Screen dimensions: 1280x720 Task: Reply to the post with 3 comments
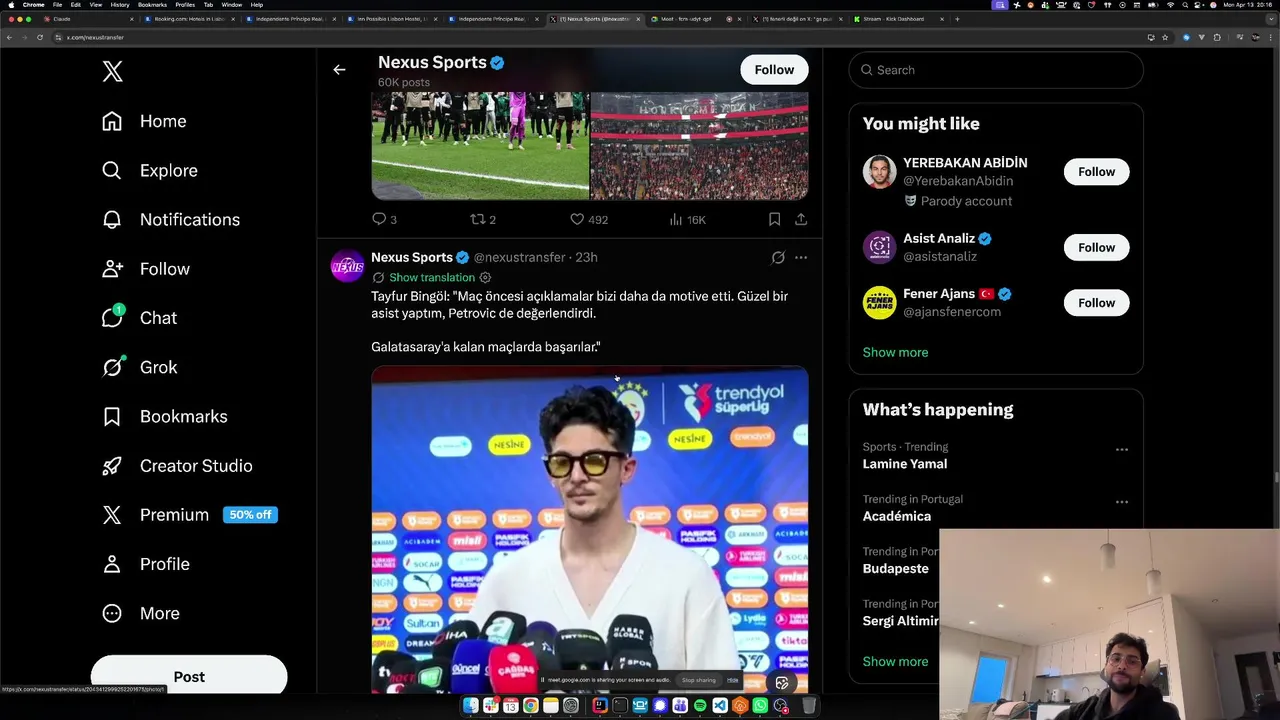click(384, 219)
